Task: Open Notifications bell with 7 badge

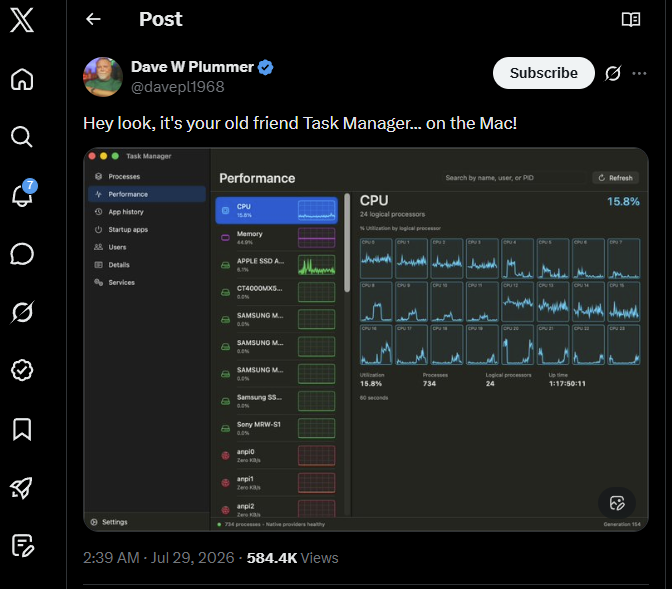Action: point(22,195)
